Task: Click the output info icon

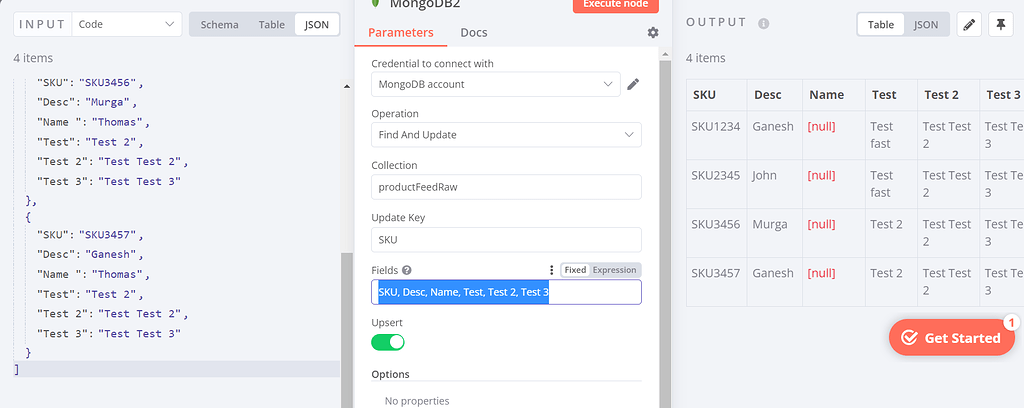Action: coord(764,24)
